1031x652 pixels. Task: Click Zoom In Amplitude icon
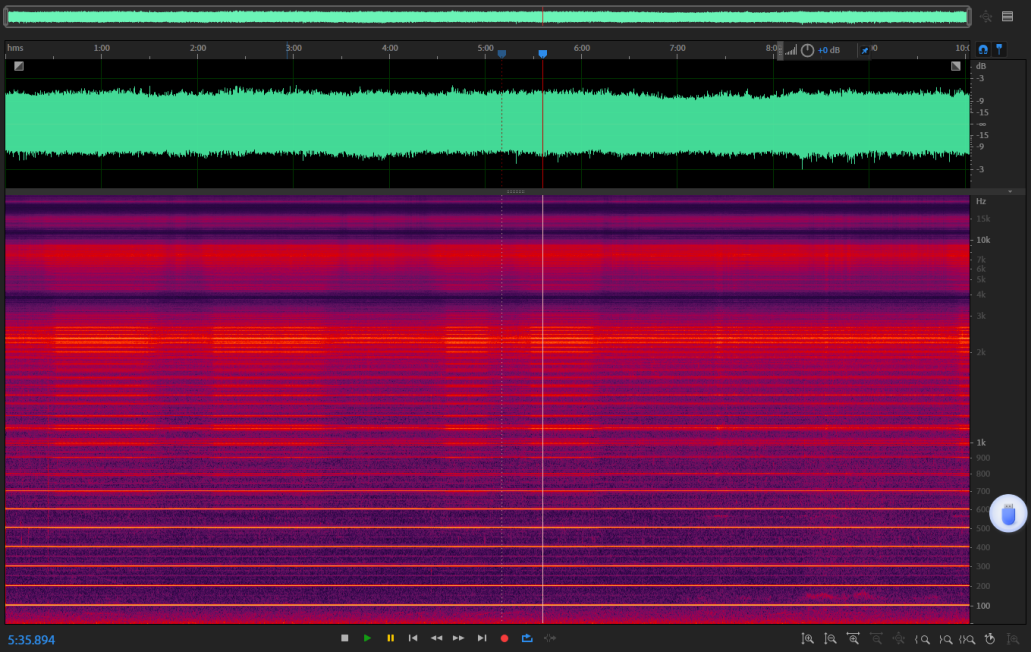[807, 638]
